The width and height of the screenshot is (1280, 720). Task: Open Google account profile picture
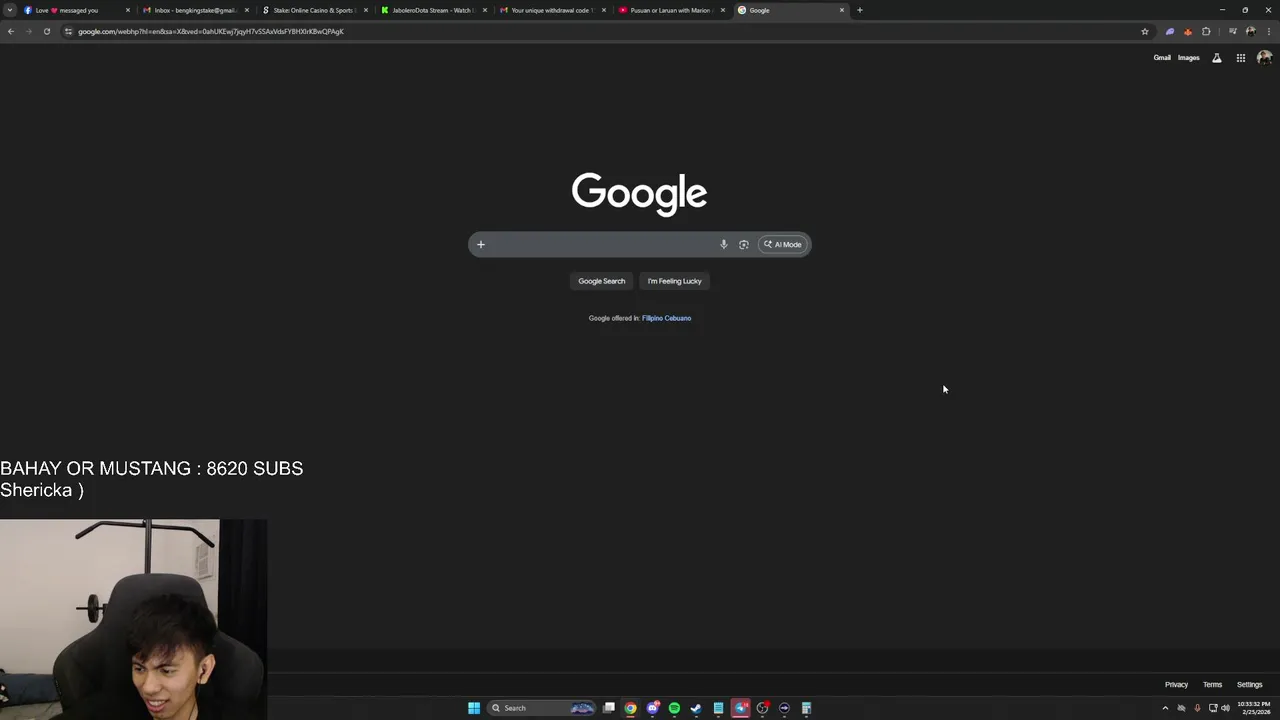point(1264,58)
